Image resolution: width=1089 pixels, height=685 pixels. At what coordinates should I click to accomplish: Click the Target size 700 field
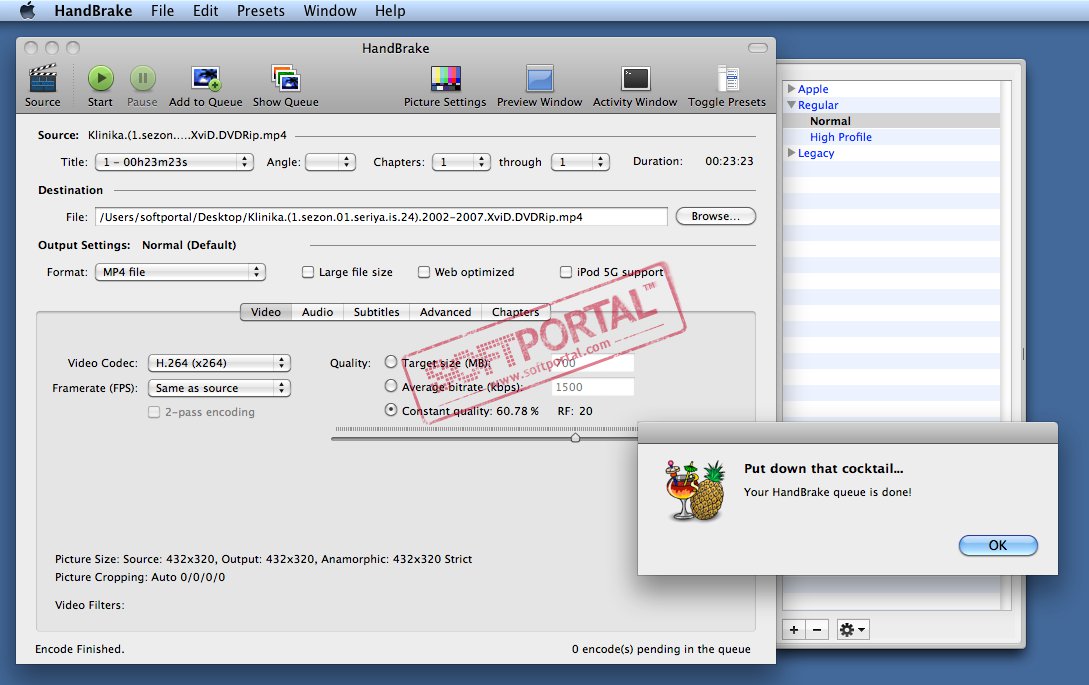(x=592, y=363)
